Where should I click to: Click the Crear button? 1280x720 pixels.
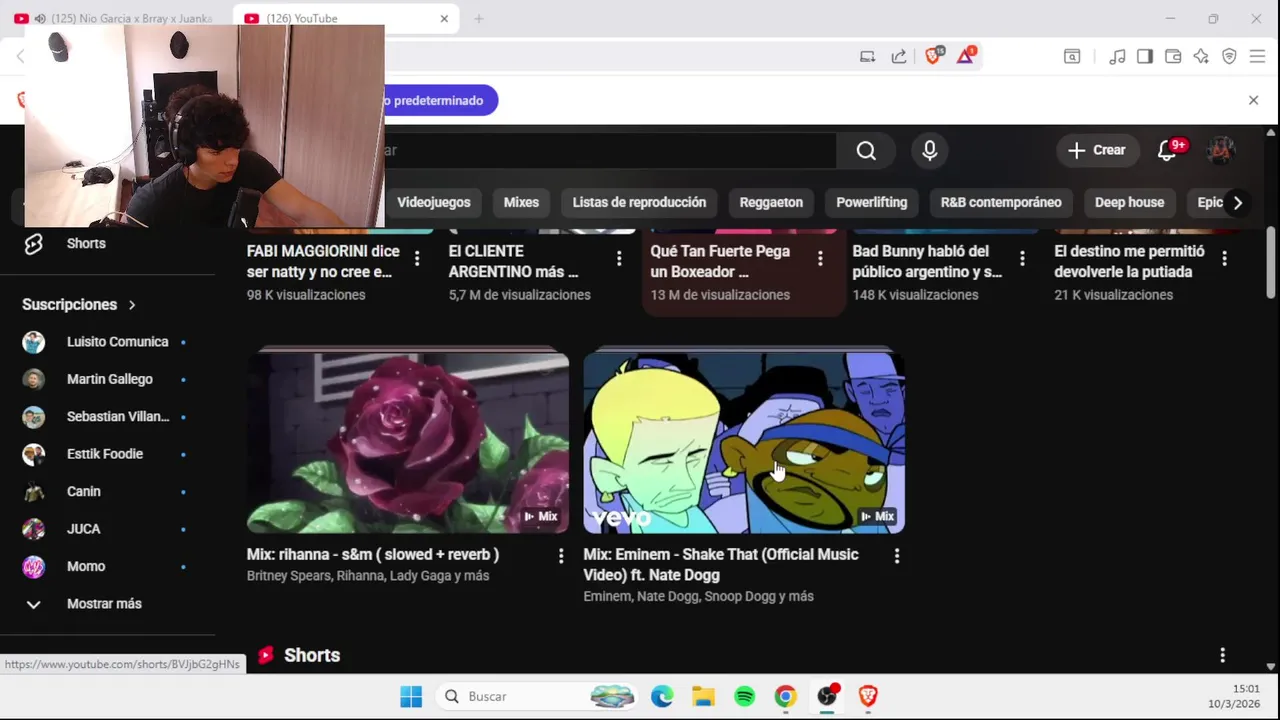point(1097,150)
